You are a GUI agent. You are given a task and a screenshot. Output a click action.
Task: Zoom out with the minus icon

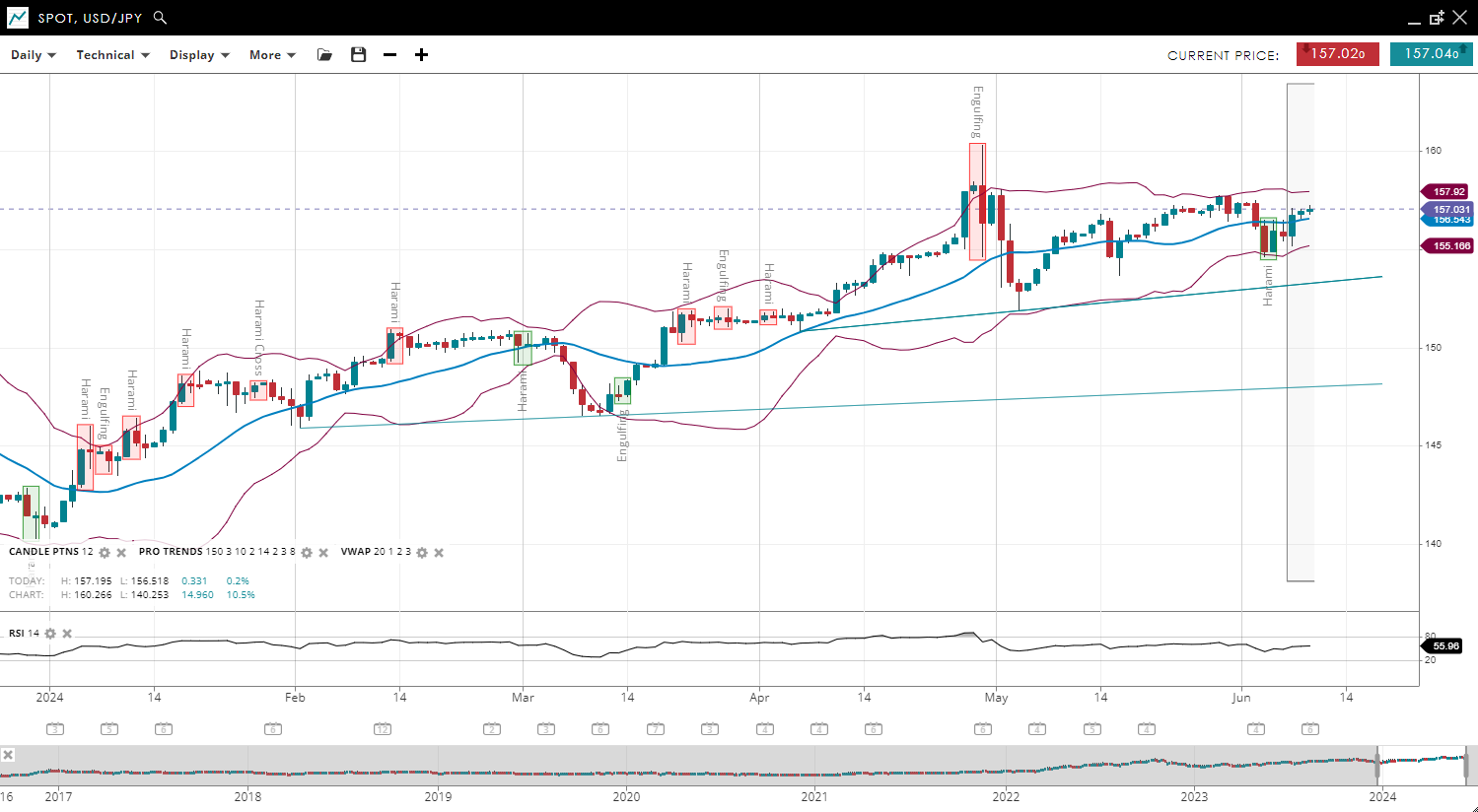(390, 55)
